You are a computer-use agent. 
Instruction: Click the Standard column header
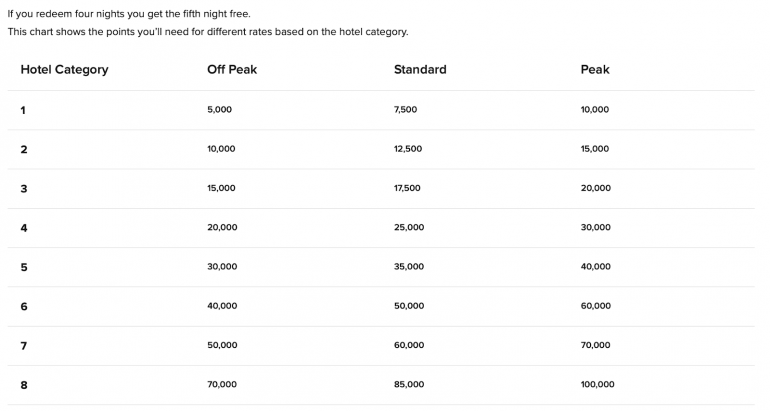click(420, 70)
